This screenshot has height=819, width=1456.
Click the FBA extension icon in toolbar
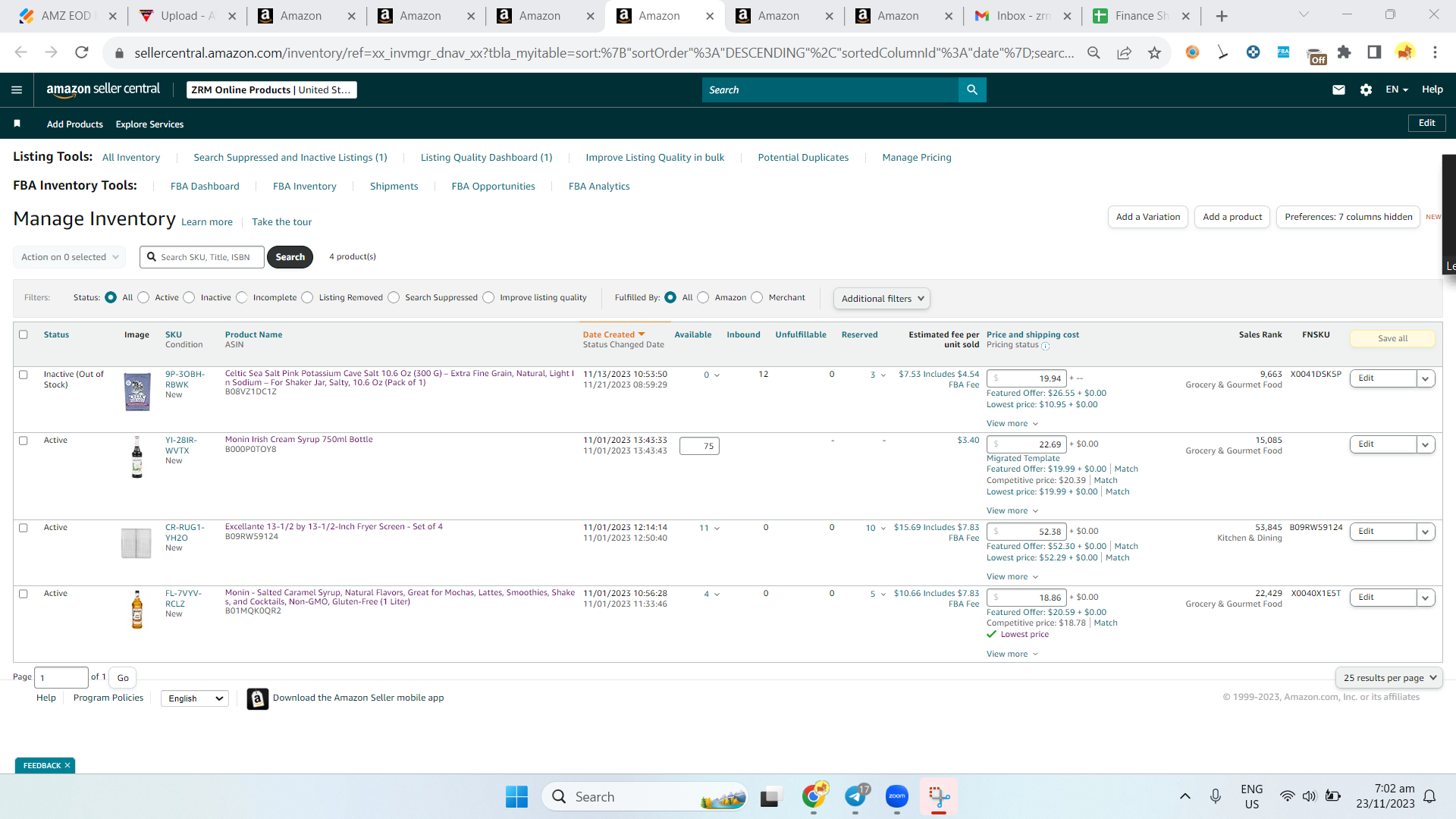point(1283,52)
